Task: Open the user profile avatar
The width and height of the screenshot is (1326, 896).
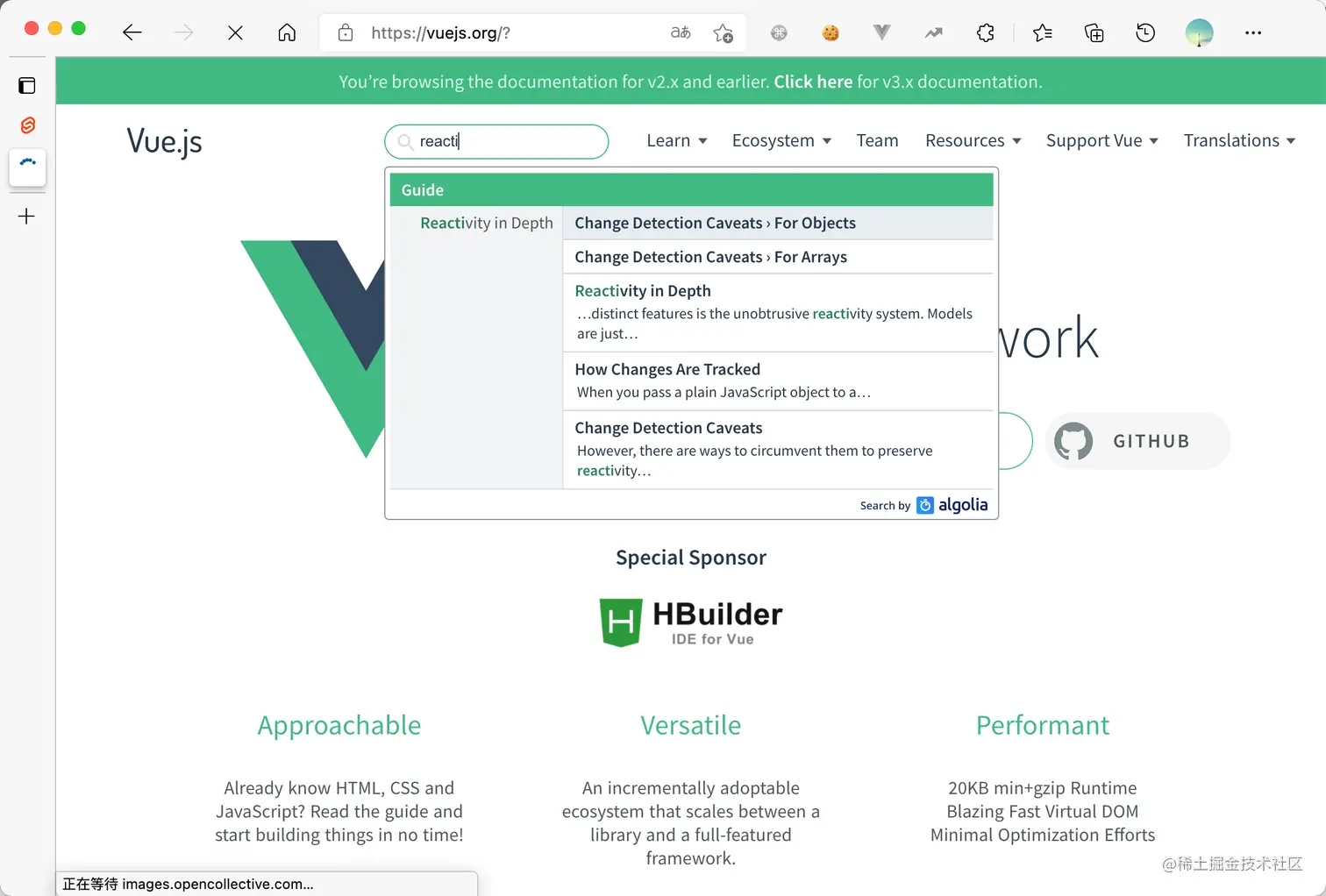Action: (1199, 33)
